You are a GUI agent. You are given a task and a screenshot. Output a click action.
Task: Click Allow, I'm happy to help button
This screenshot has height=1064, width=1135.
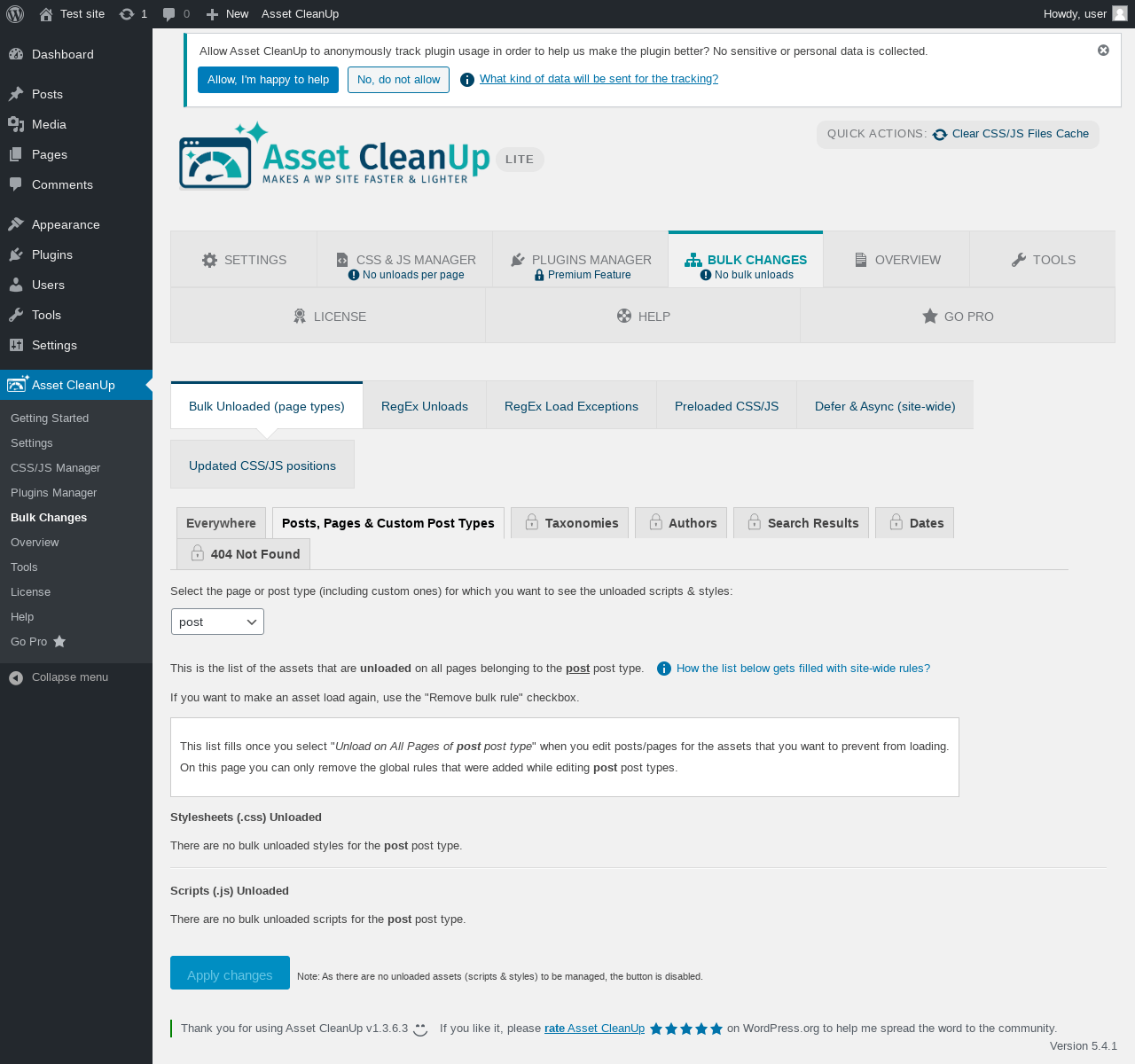pos(269,80)
